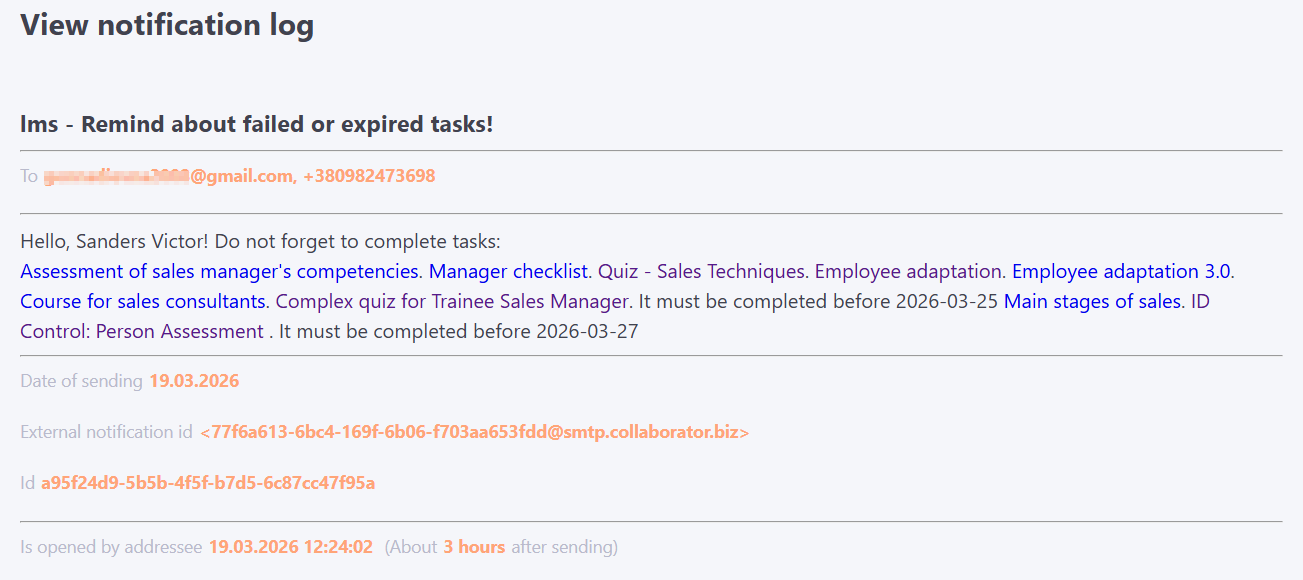Open Quiz - Sales Techniques link
The width and height of the screenshot is (1303, 580).
point(701,271)
